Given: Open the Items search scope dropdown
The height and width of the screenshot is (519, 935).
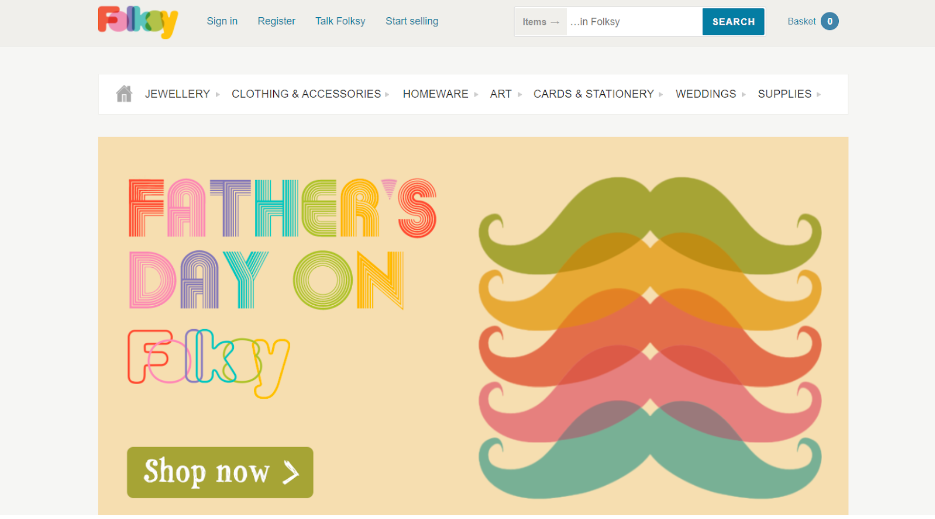Looking at the screenshot, I should (541, 21).
